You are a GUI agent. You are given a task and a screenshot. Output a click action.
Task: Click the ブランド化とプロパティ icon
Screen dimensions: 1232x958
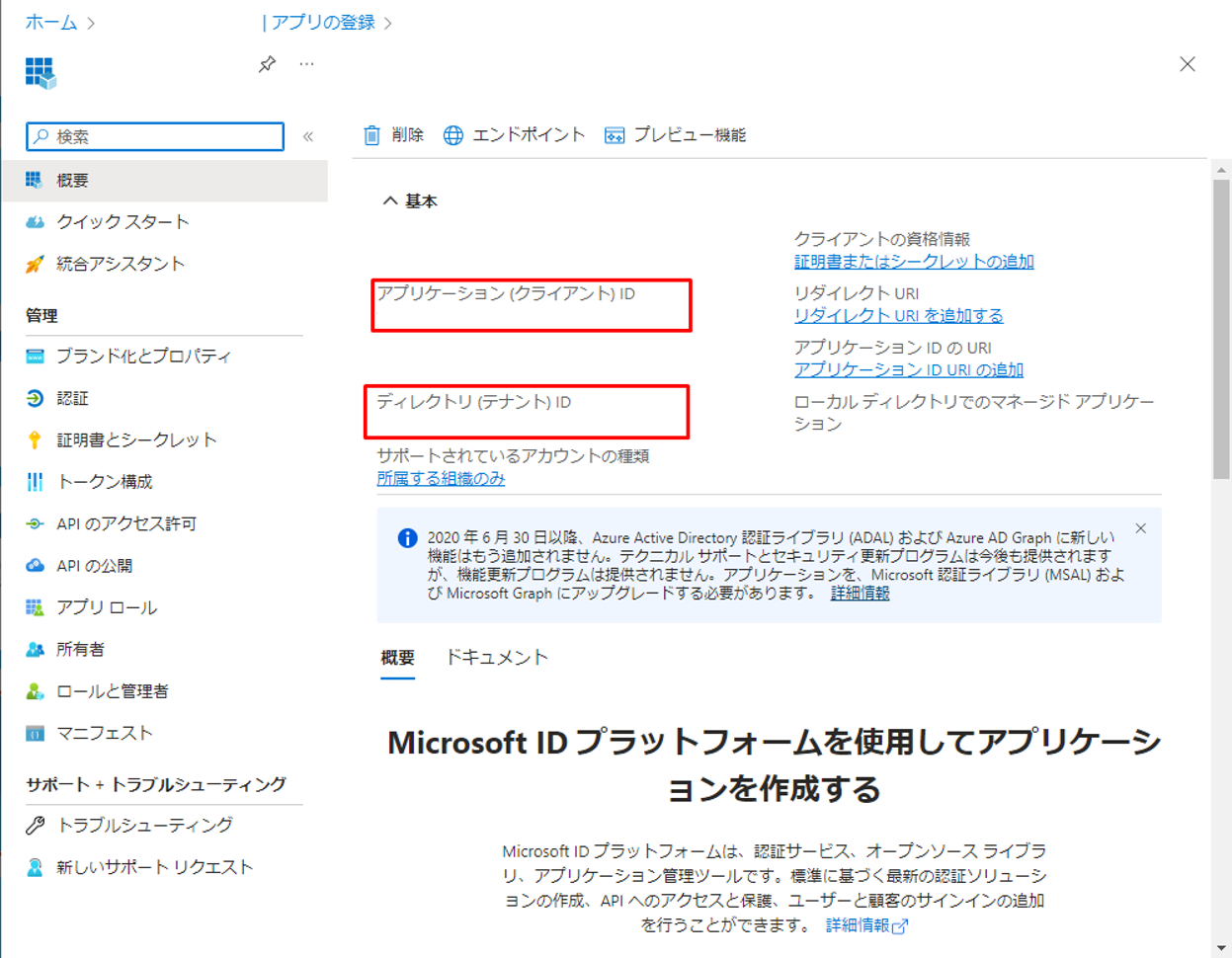point(35,356)
